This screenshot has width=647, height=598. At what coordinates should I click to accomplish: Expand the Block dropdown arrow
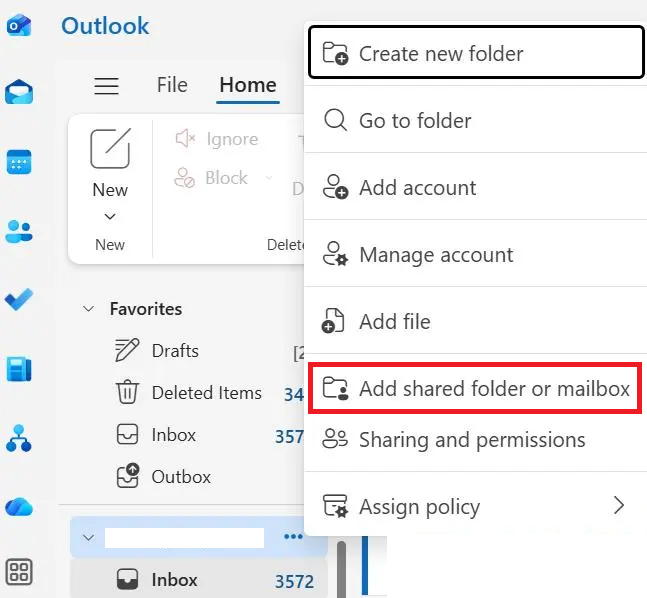coord(269,178)
